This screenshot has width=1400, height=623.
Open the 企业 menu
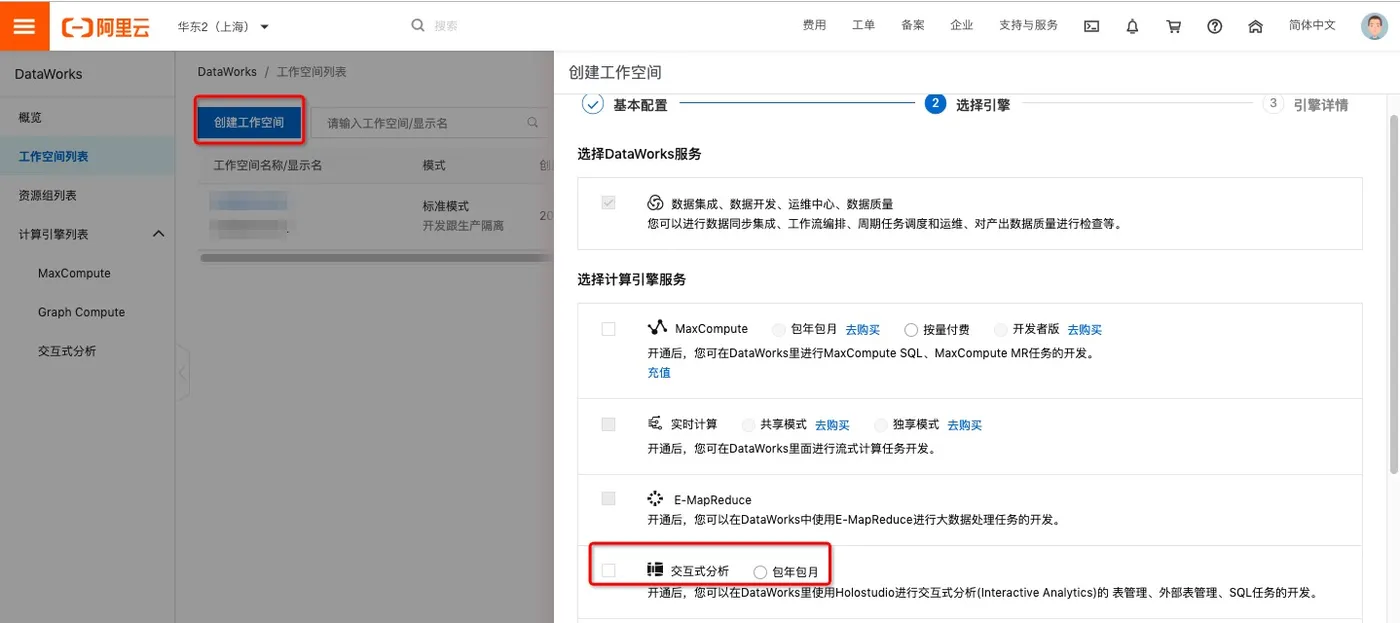(x=961, y=26)
